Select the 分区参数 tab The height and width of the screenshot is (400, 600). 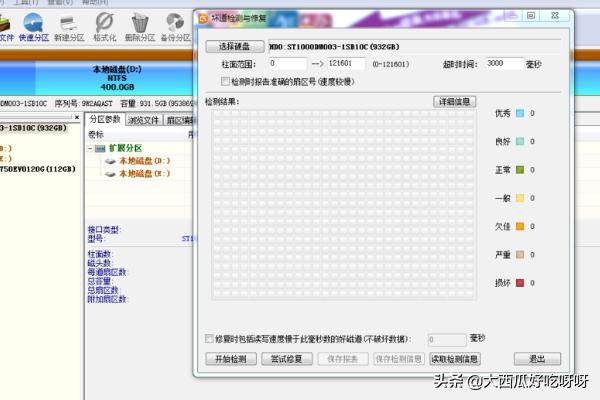point(105,120)
